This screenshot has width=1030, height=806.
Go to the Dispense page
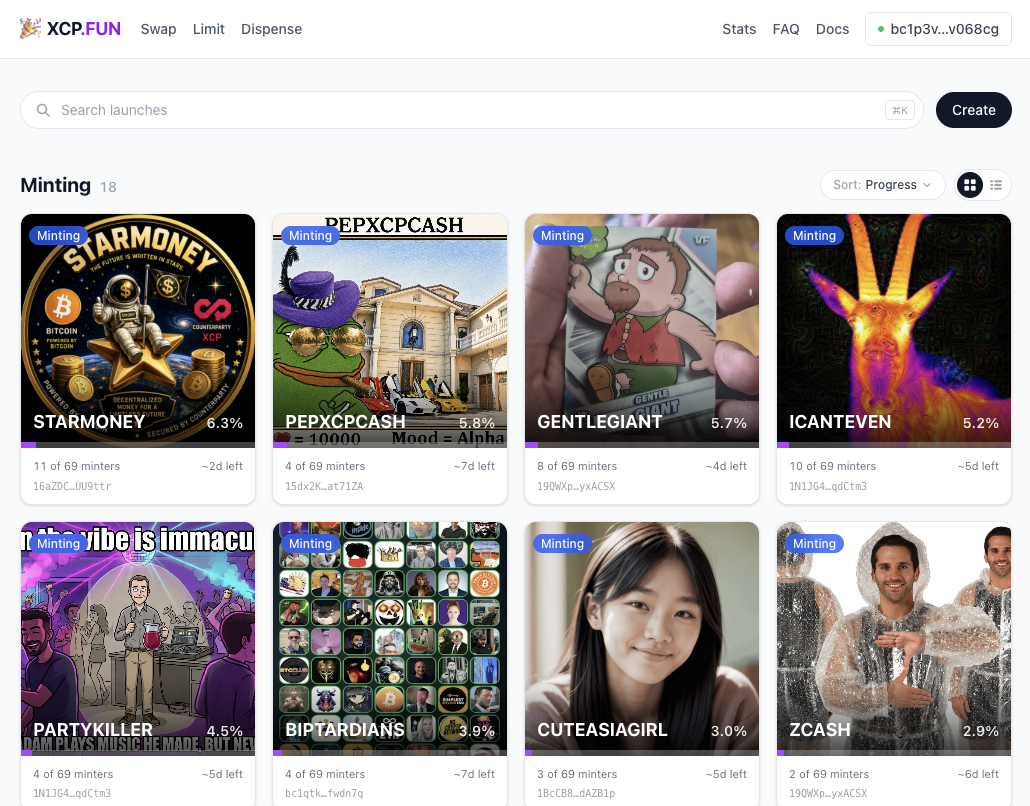click(271, 29)
